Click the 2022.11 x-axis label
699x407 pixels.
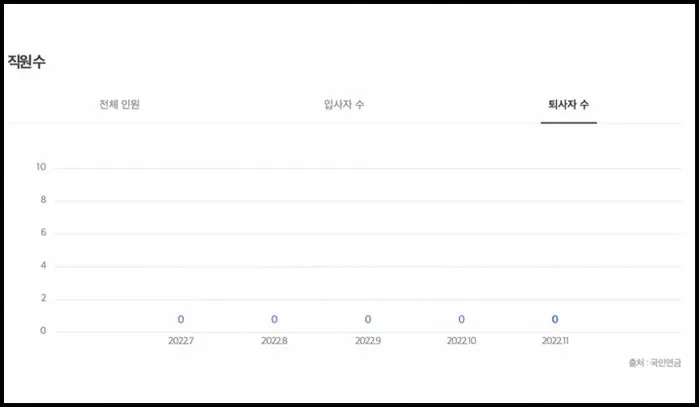(555, 341)
